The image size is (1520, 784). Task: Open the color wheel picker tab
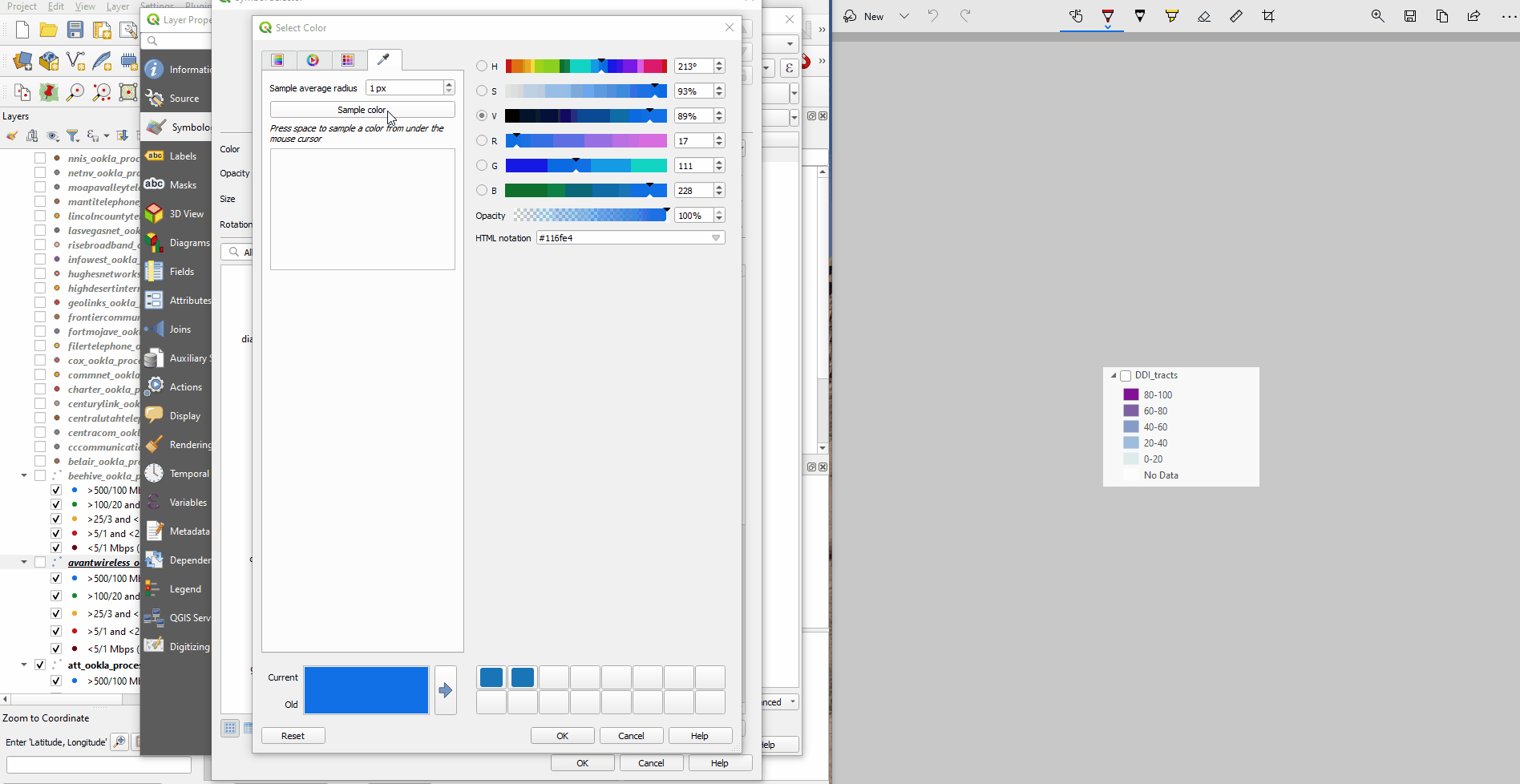point(313,59)
